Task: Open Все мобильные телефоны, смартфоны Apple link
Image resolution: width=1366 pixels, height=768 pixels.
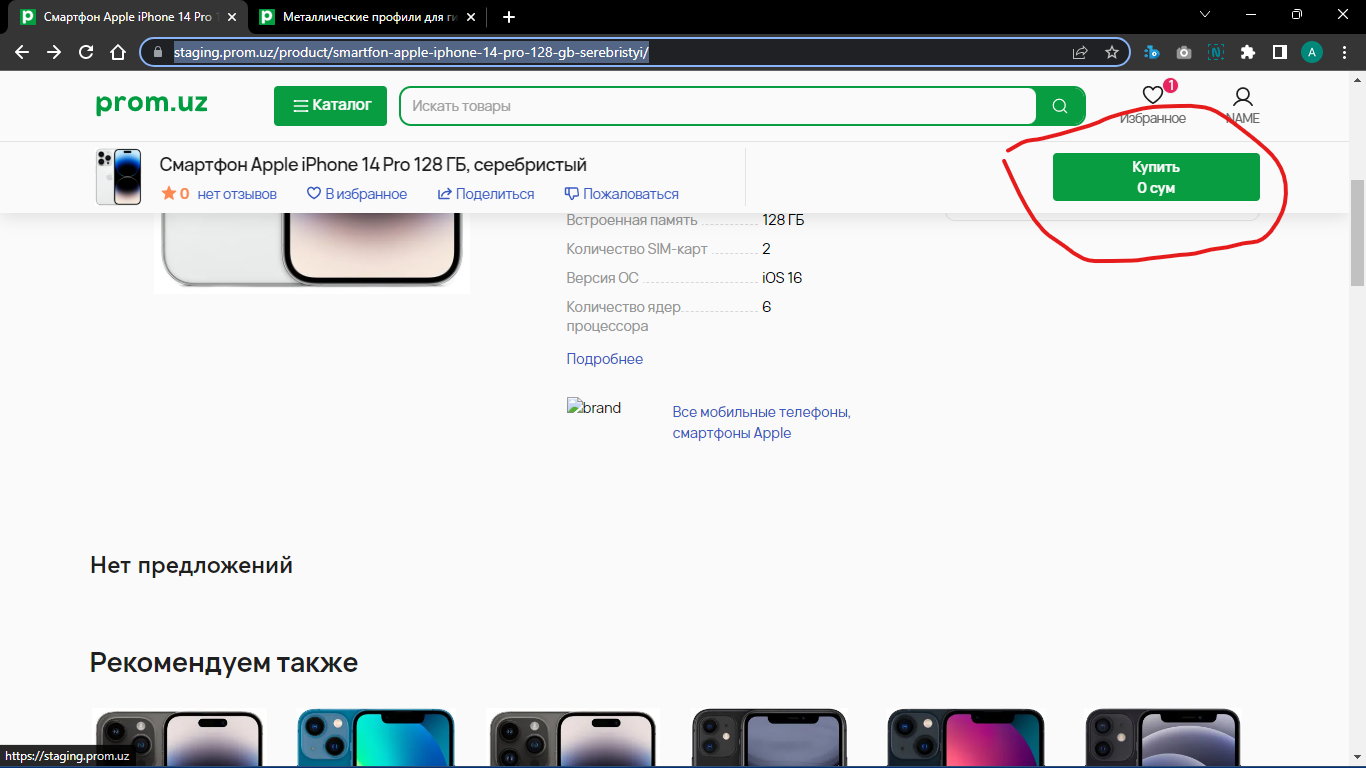Action: [761, 423]
